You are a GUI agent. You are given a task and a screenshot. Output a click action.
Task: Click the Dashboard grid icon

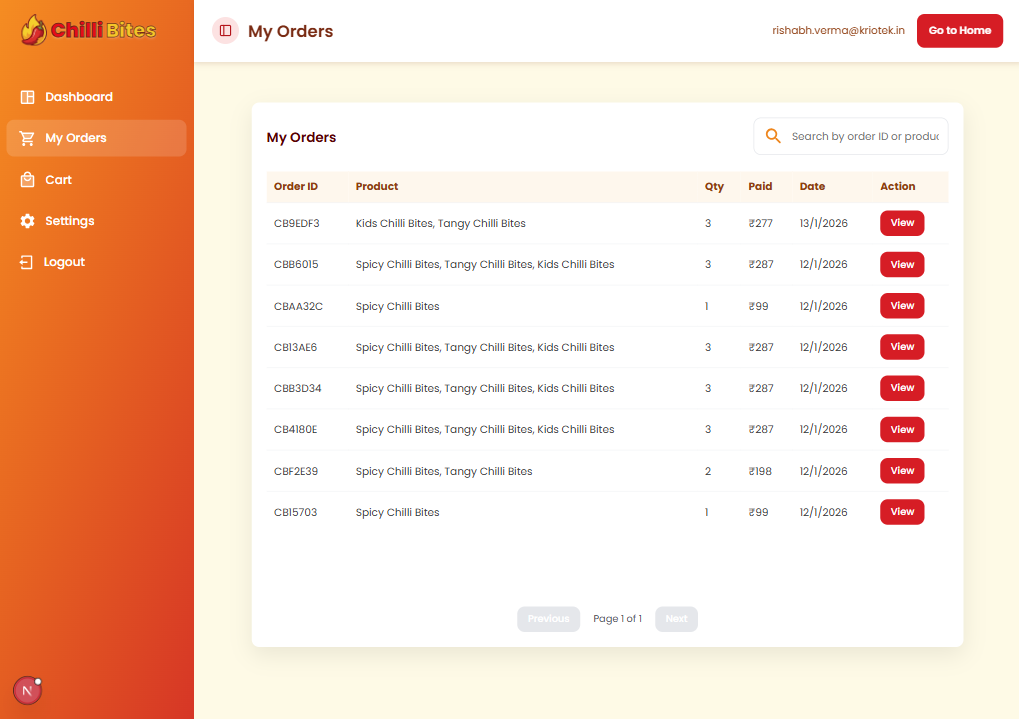pyautogui.click(x=27, y=97)
